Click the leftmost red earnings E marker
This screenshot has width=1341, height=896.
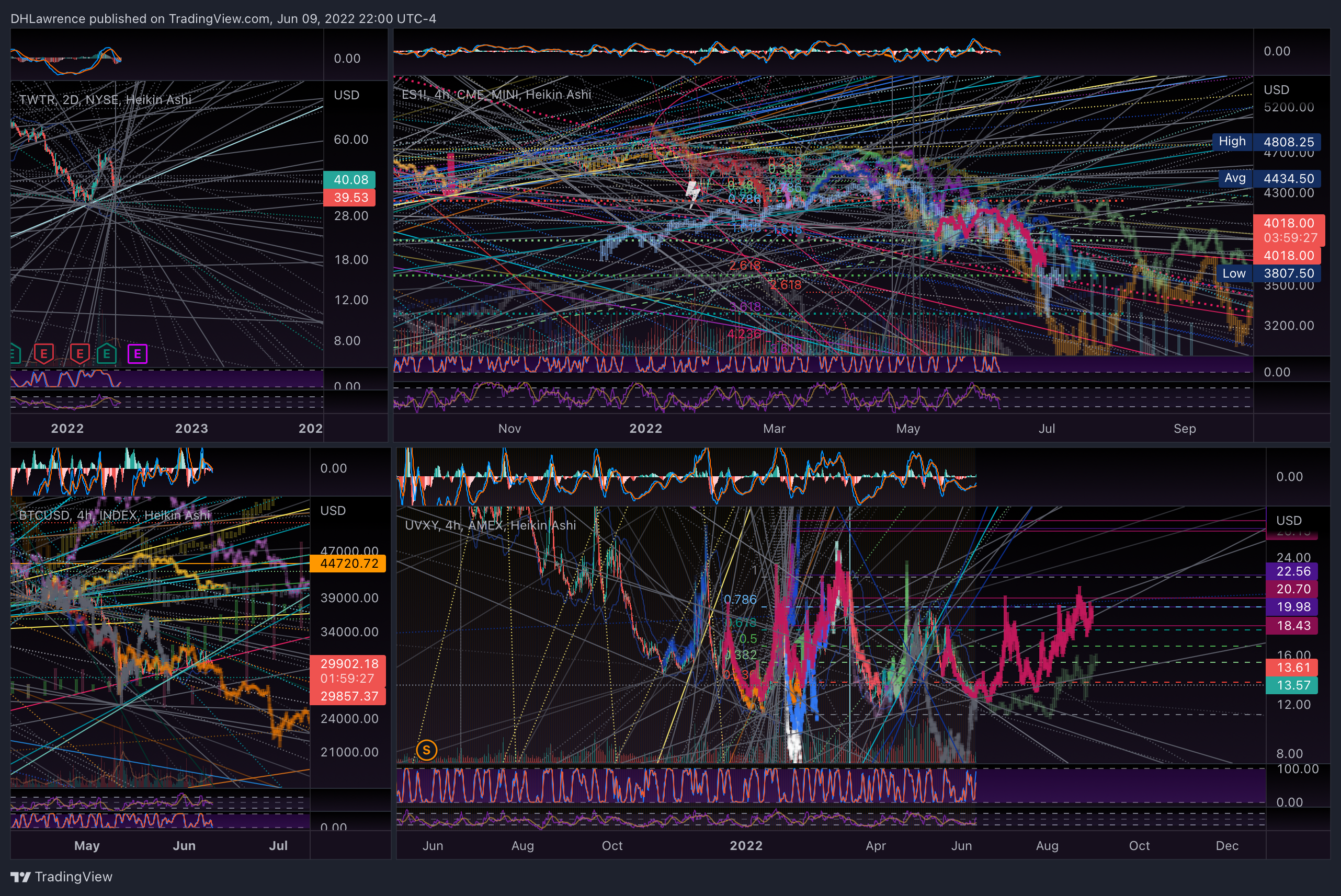[44, 354]
